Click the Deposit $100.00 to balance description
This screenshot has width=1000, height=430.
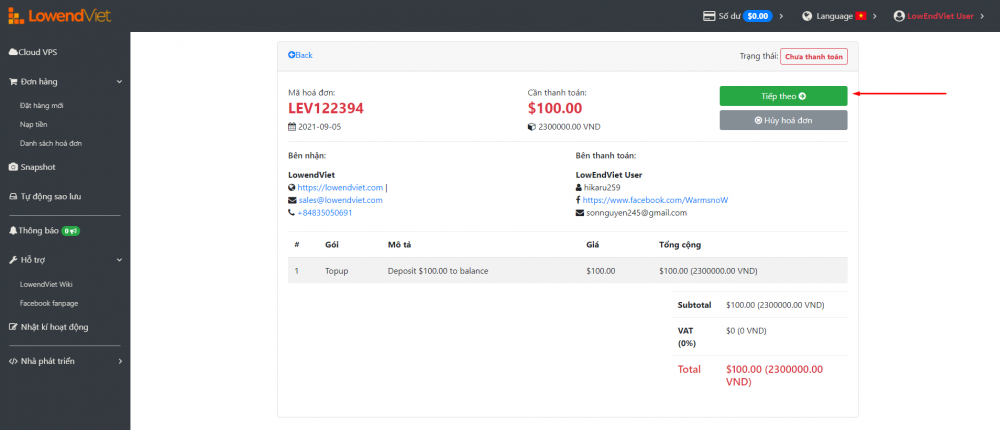click(x=438, y=271)
